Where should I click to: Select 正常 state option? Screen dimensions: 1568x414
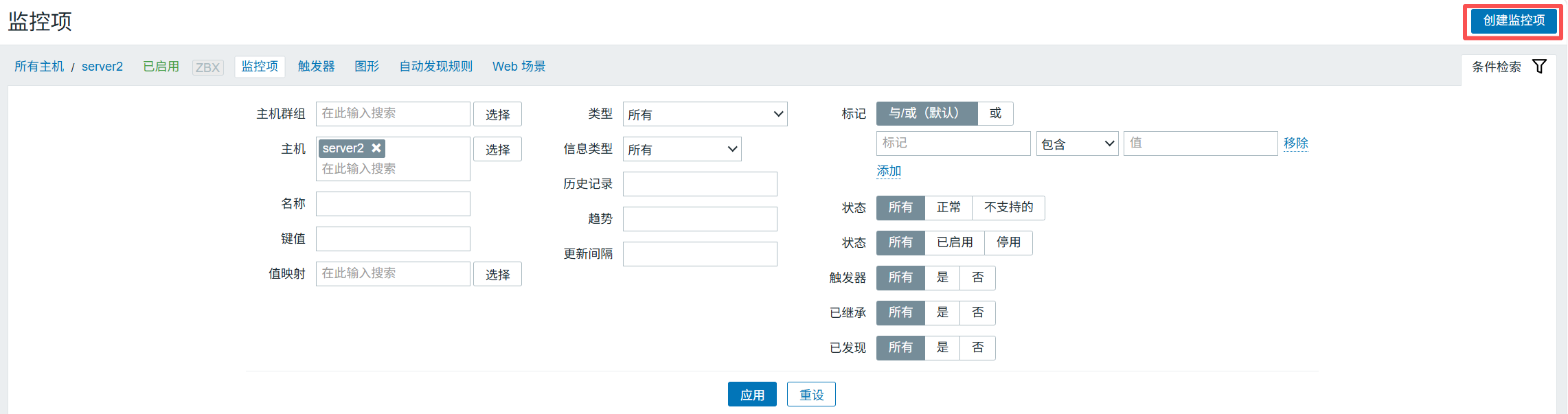pos(948,207)
